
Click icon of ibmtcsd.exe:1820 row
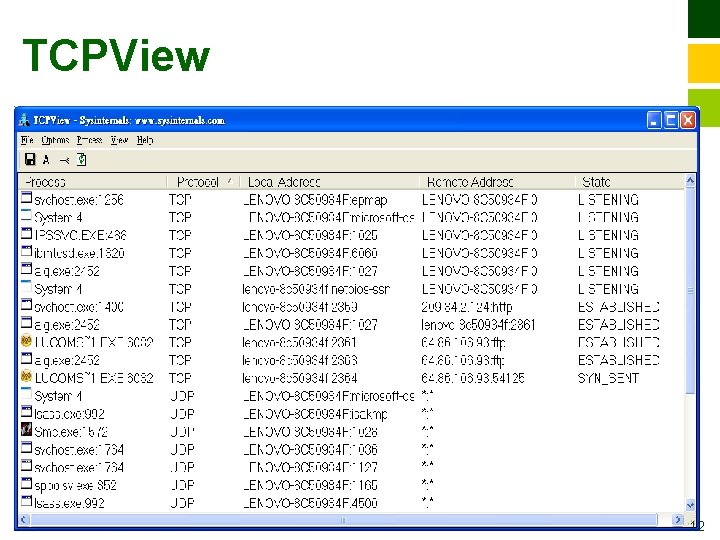pyautogui.click(x=27, y=252)
